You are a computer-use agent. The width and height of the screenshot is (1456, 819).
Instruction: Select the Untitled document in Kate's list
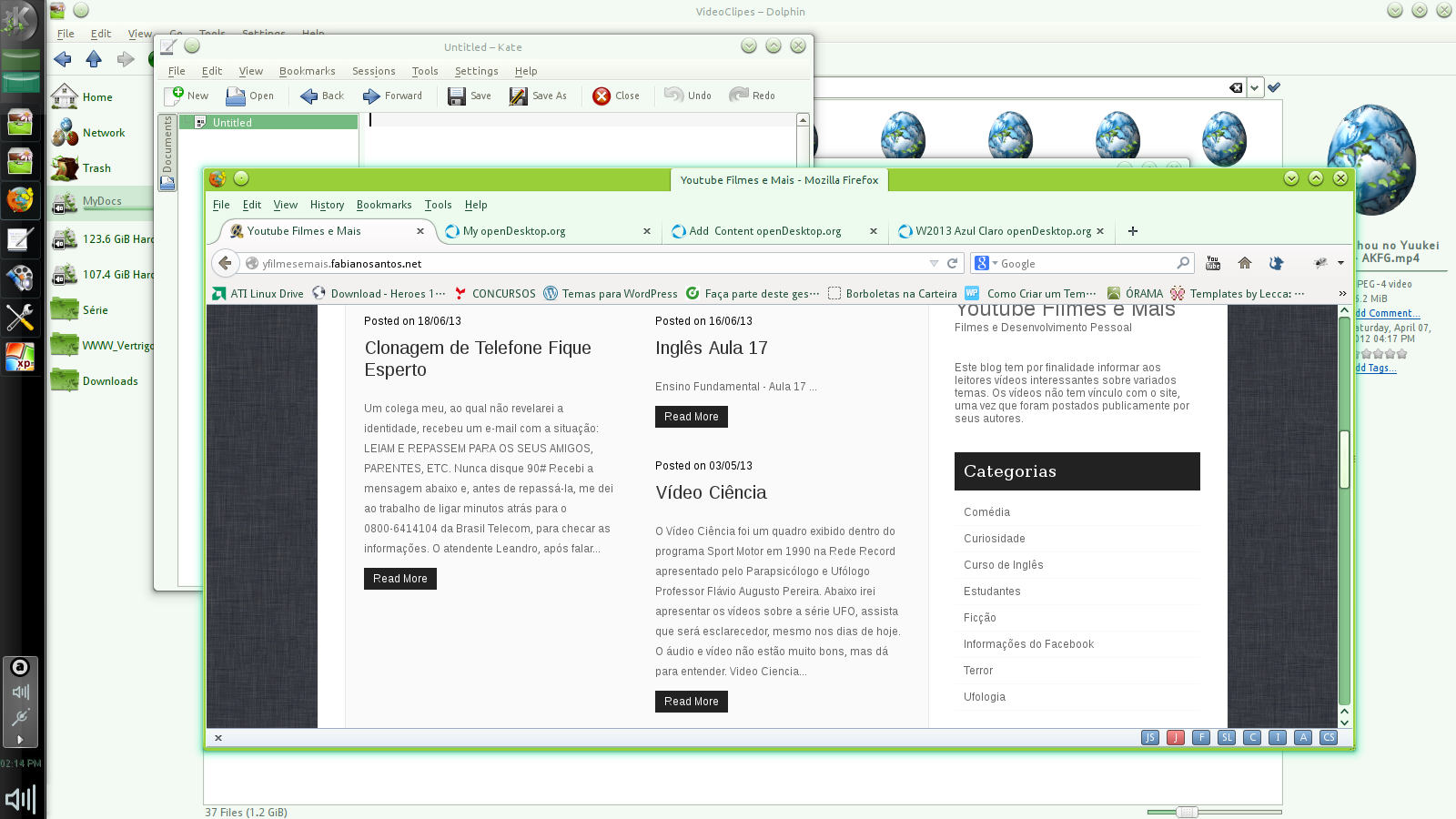268,122
